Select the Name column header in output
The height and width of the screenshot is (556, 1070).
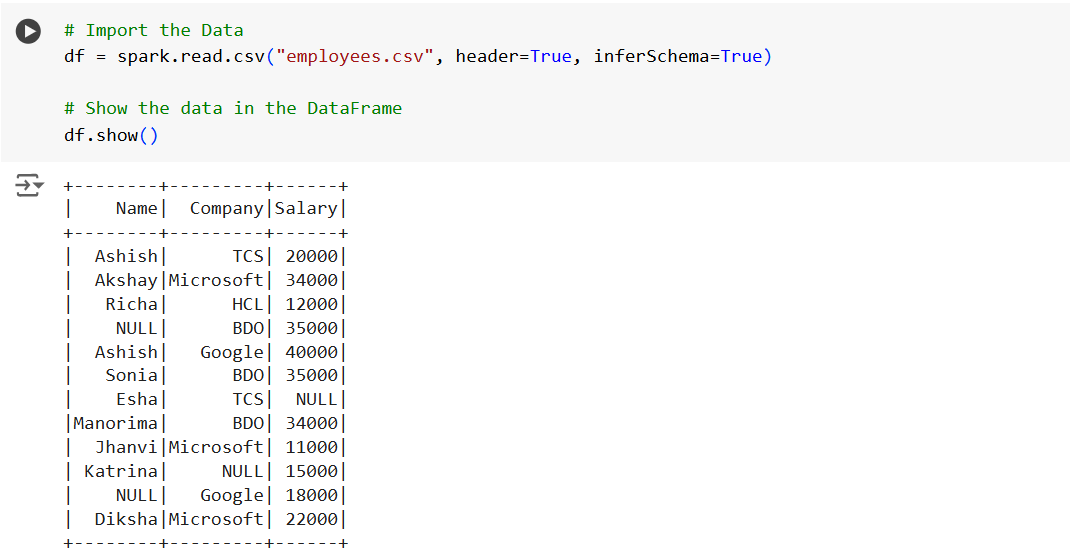tap(136, 208)
